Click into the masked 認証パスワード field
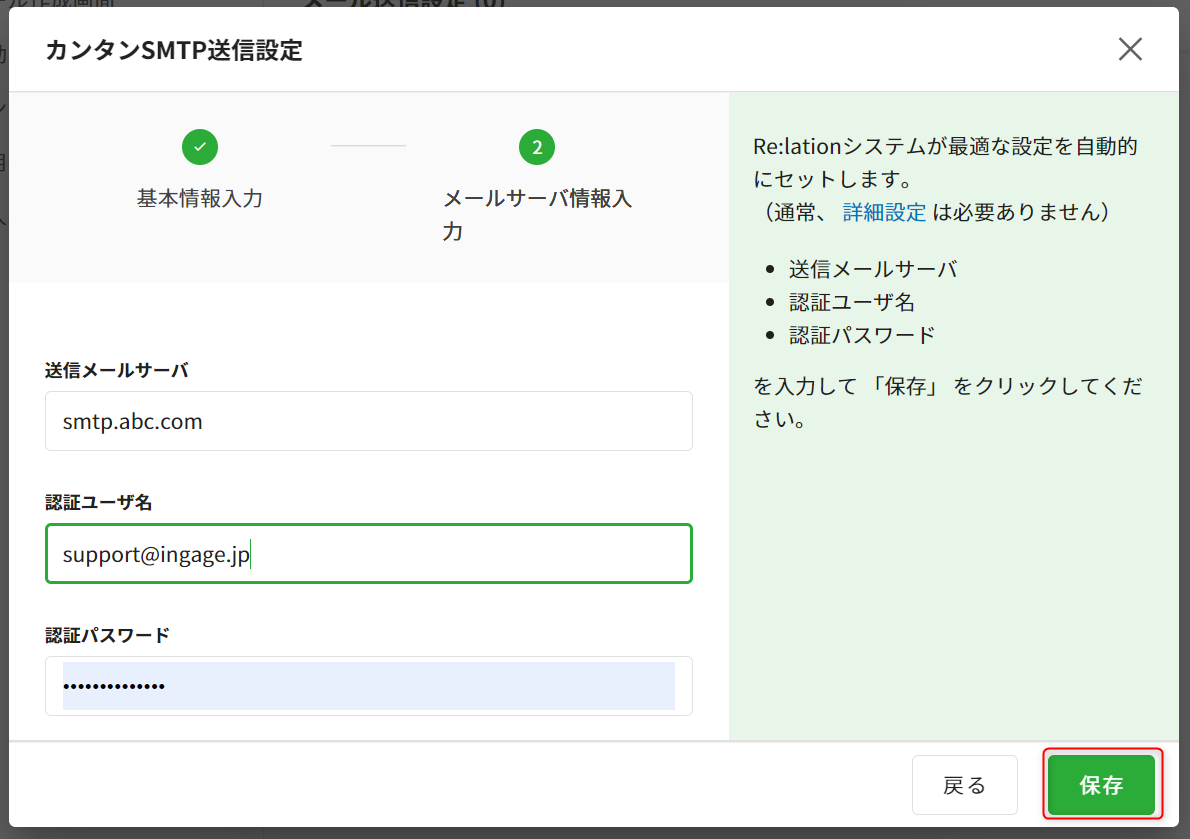This screenshot has width=1190, height=839. [368, 686]
